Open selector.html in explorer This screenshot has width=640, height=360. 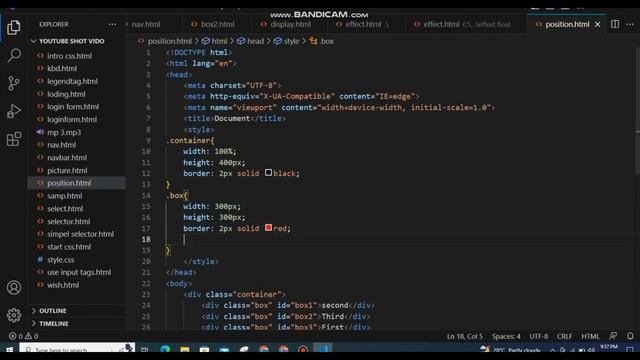tap(69, 221)
